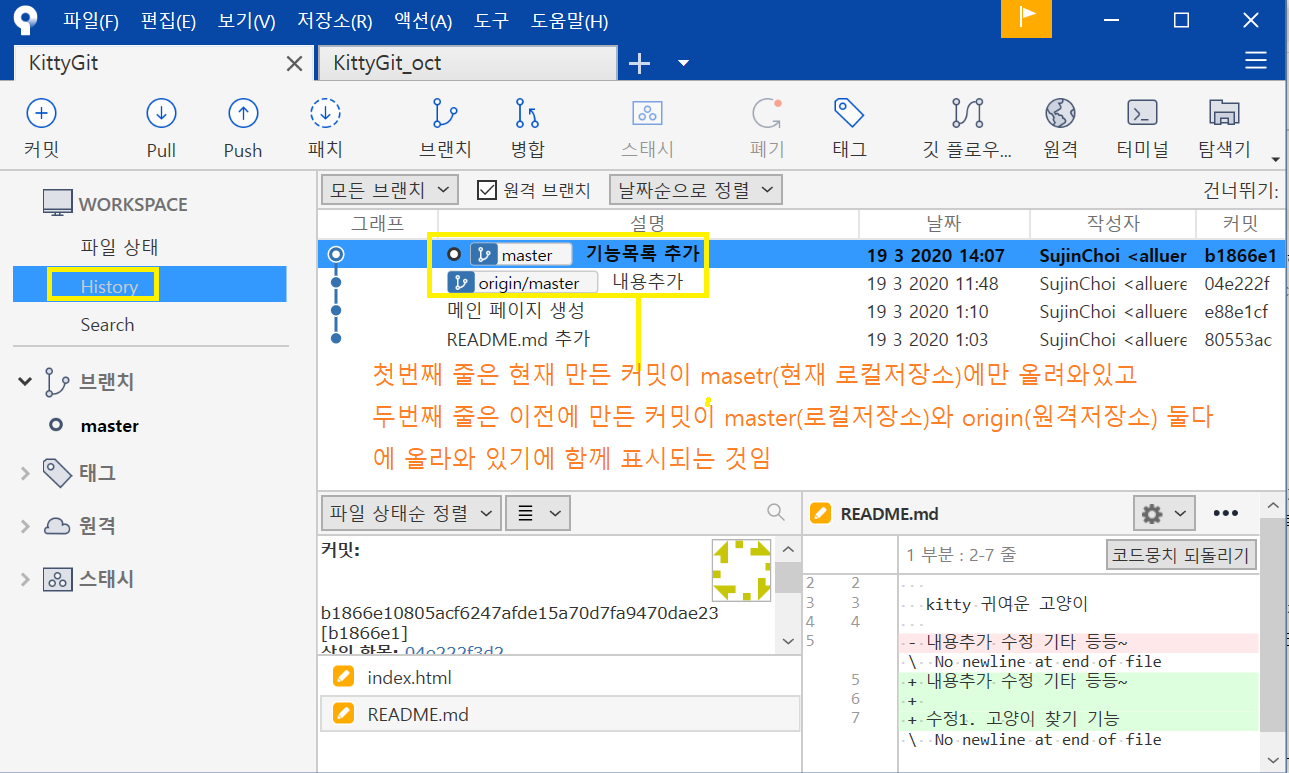This screenshot has height=773, width=1289.
Task: Select the 기능목록 추가 commit row
Action: [x=801, y=255]
